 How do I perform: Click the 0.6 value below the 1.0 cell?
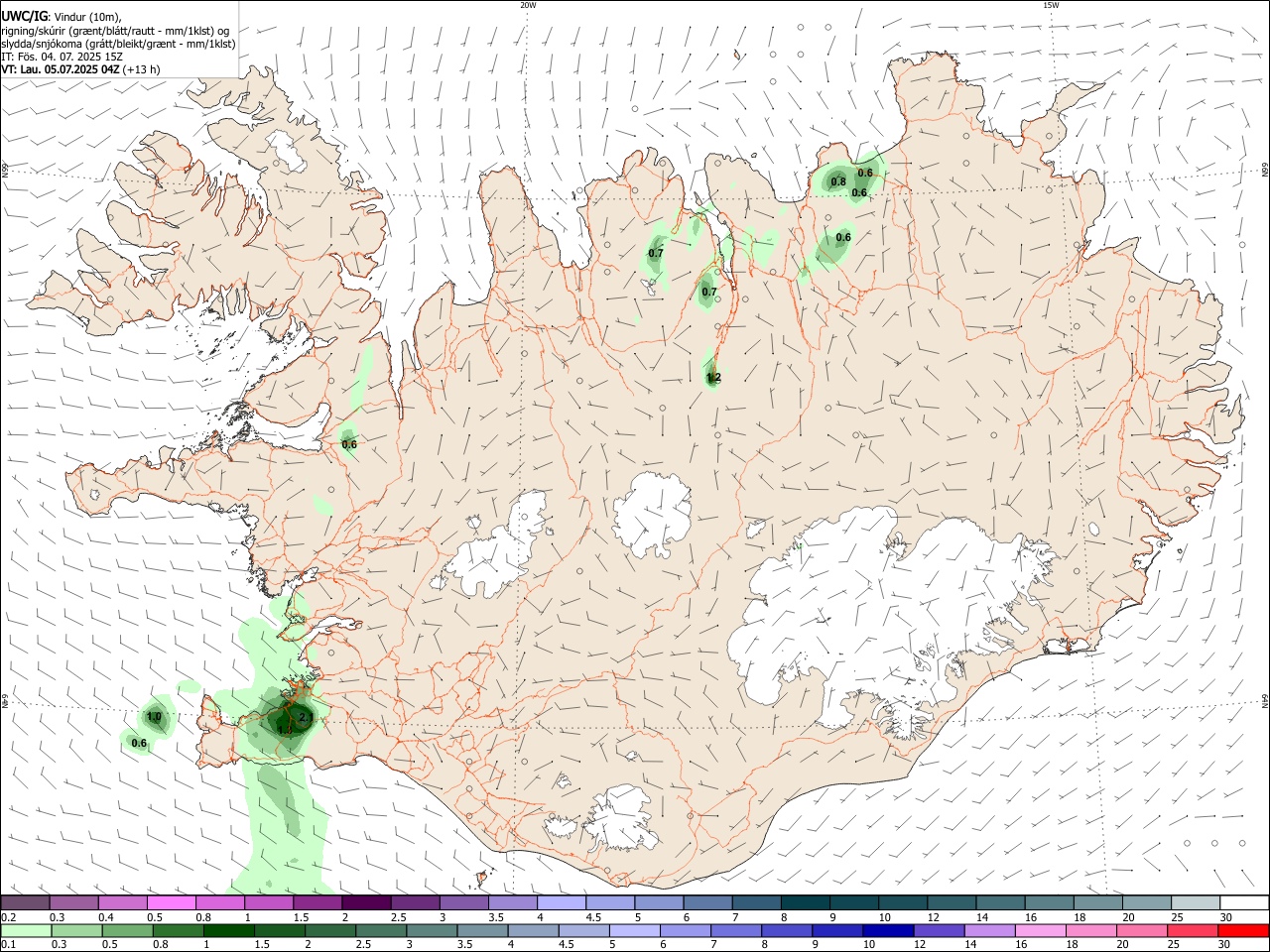click(x=139, y=743)
